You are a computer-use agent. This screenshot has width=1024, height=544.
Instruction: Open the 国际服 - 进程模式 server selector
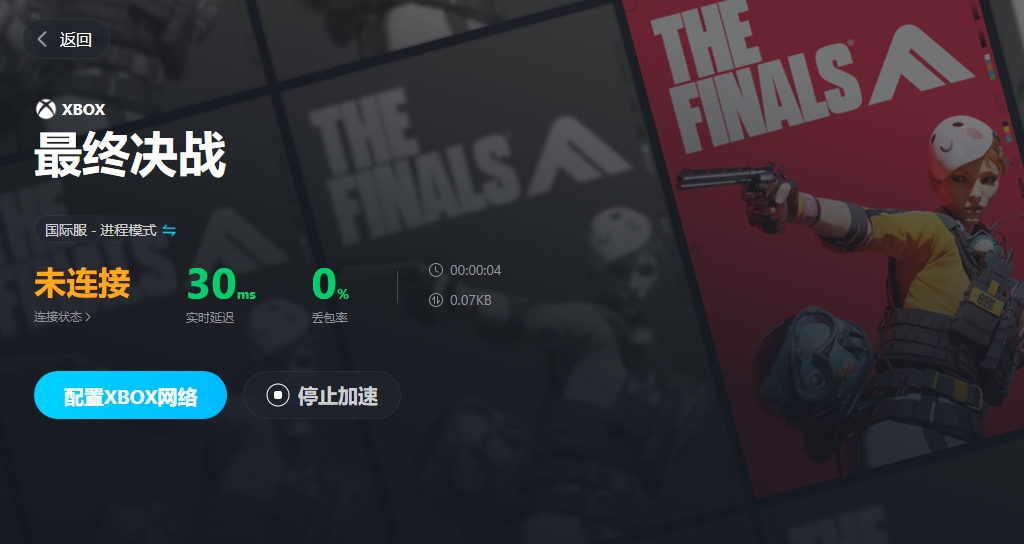click(x=107, y=230)
